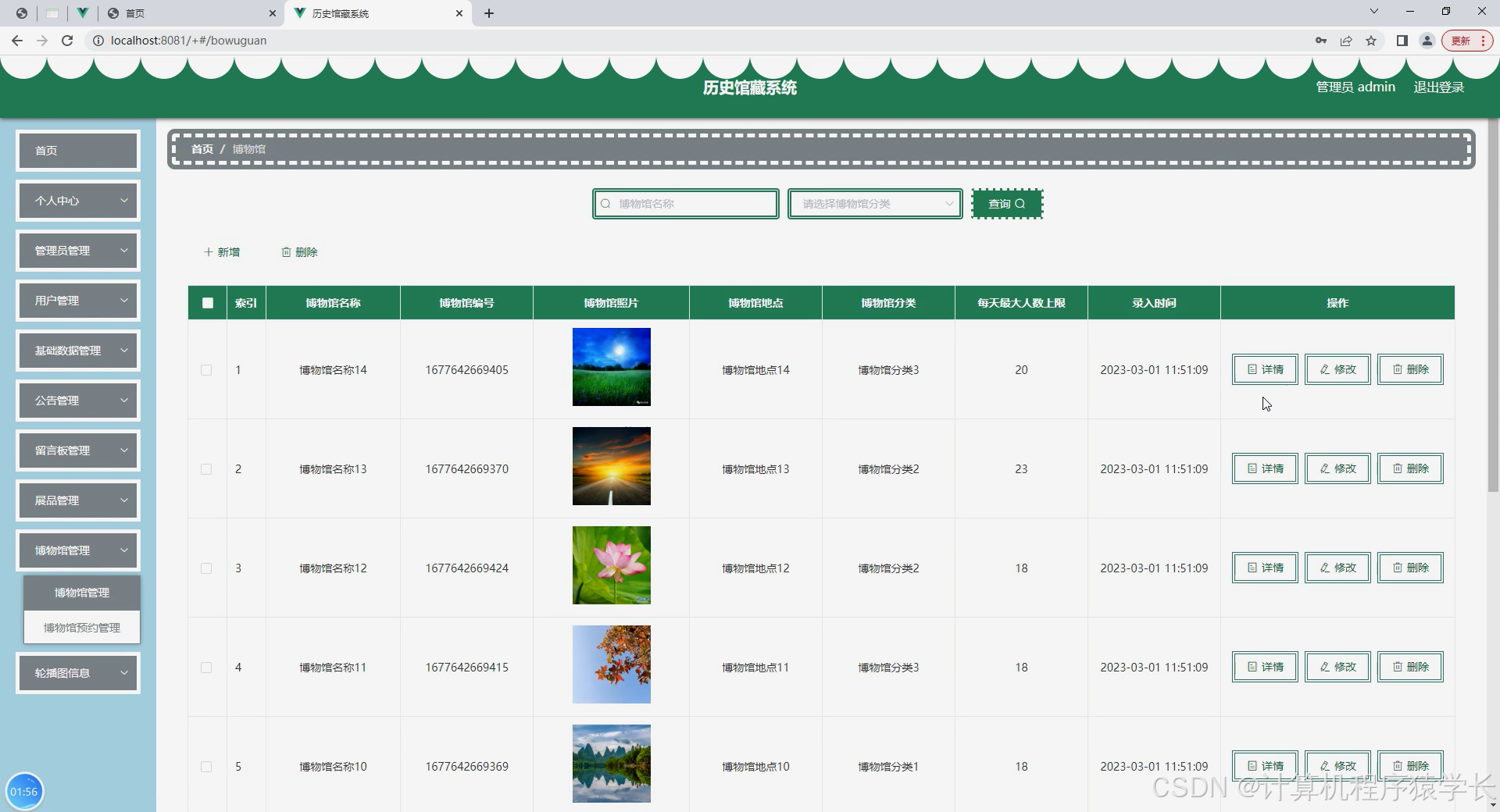Open saved passwords key icon
The height and width of the screenshot is (812, 1500).
click(x=1321, y=41)
